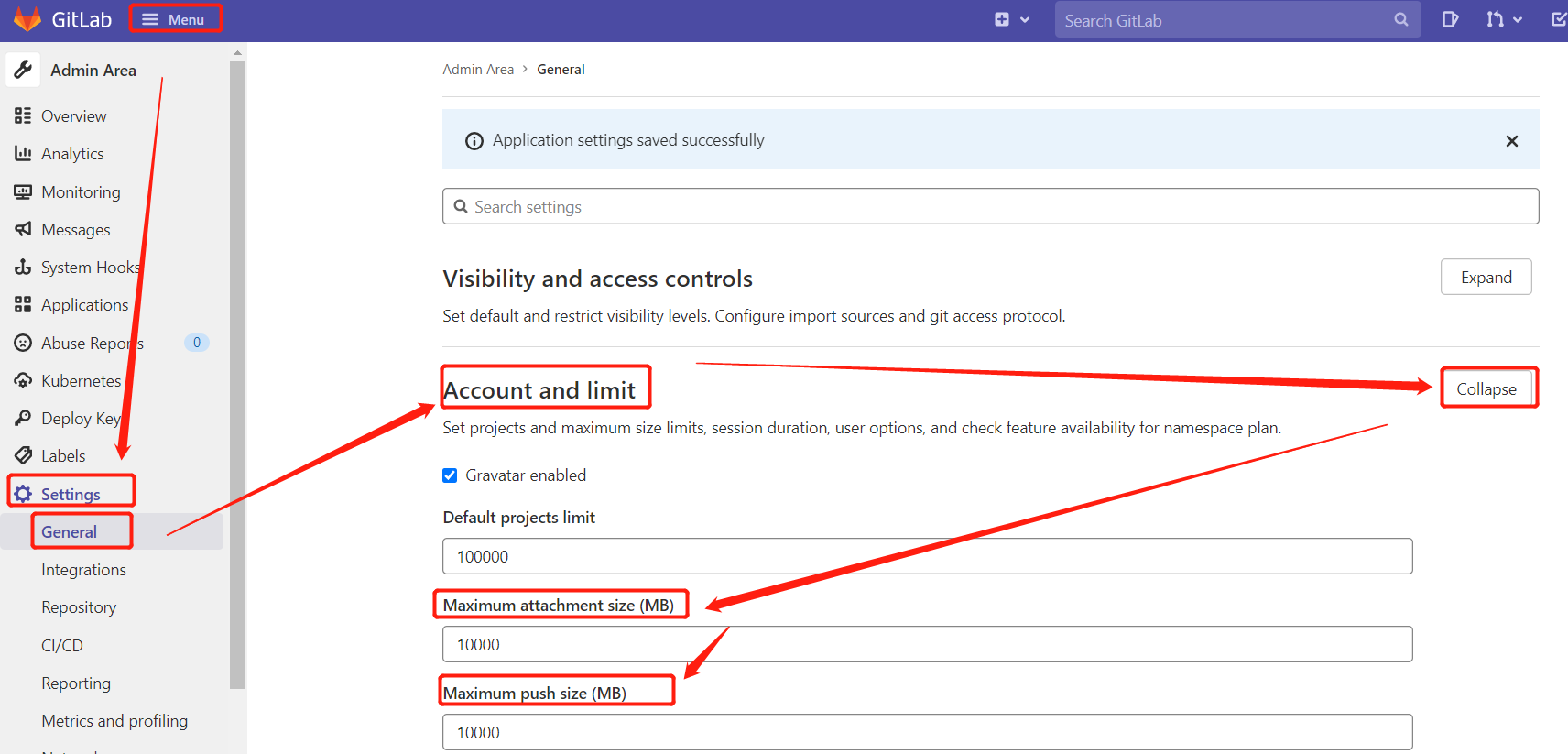Select General under Settings
1568x754 pixels.
coord(69,532)
